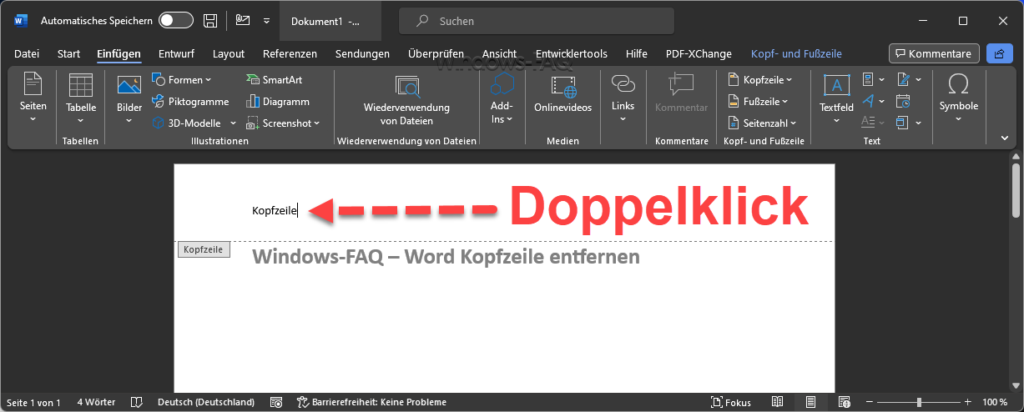Open Wiederverwendung von Dateien
Image resolution: width=1024 pixels, height=412 pixels.
tap(406, 99)
